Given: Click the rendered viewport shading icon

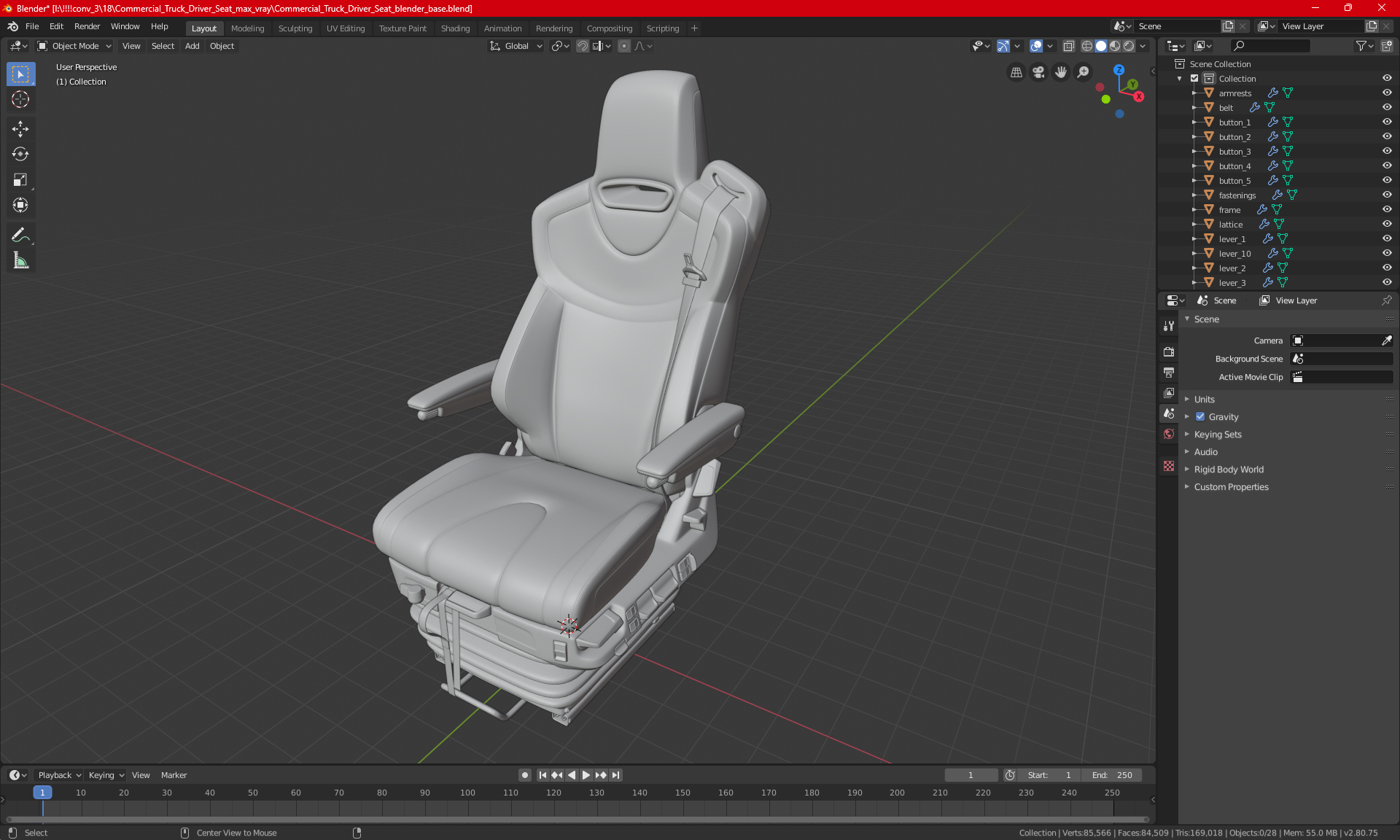Looking at the screenshot, I should pos(1128,46).
